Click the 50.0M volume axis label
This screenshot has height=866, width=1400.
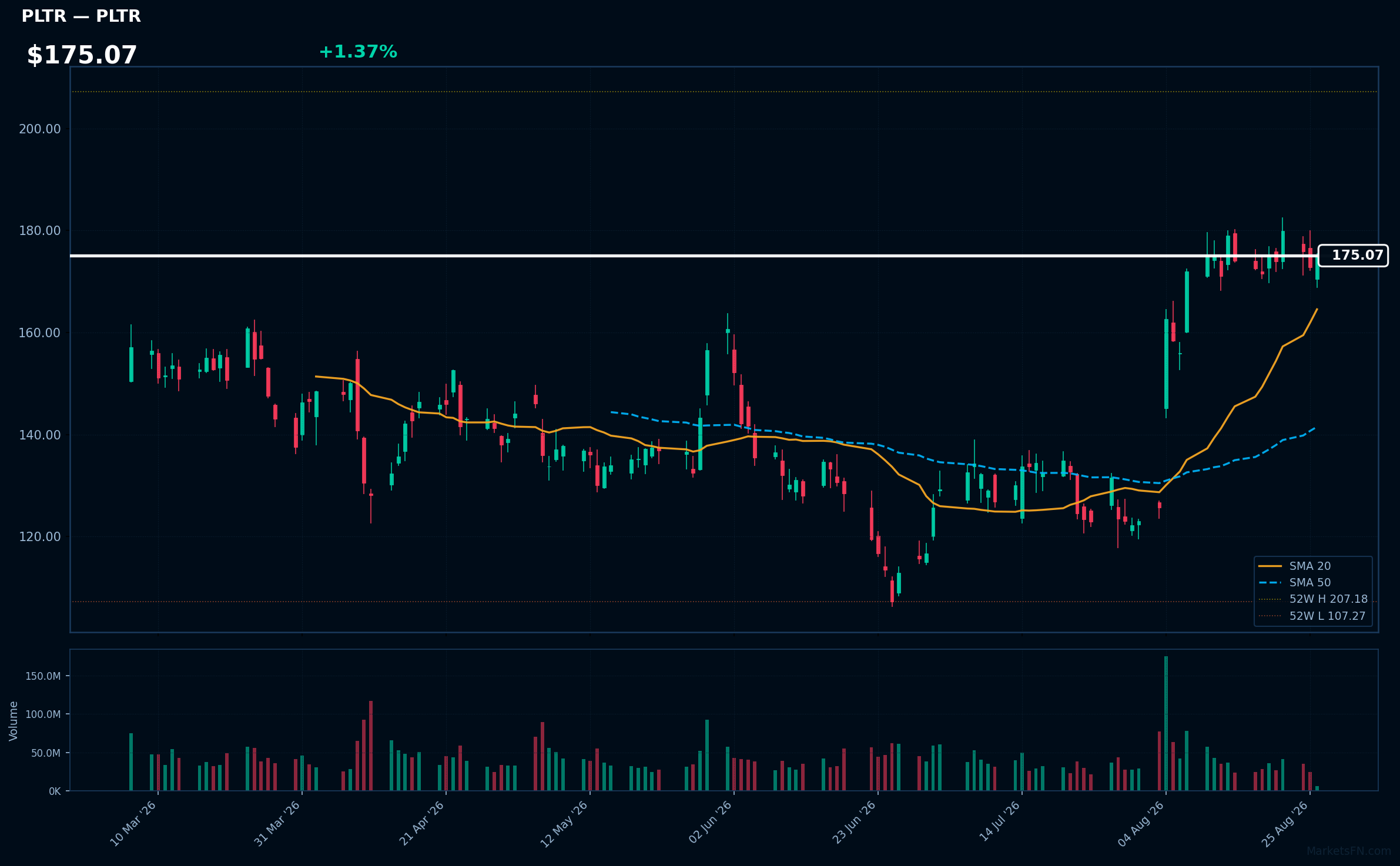(46, 753)
